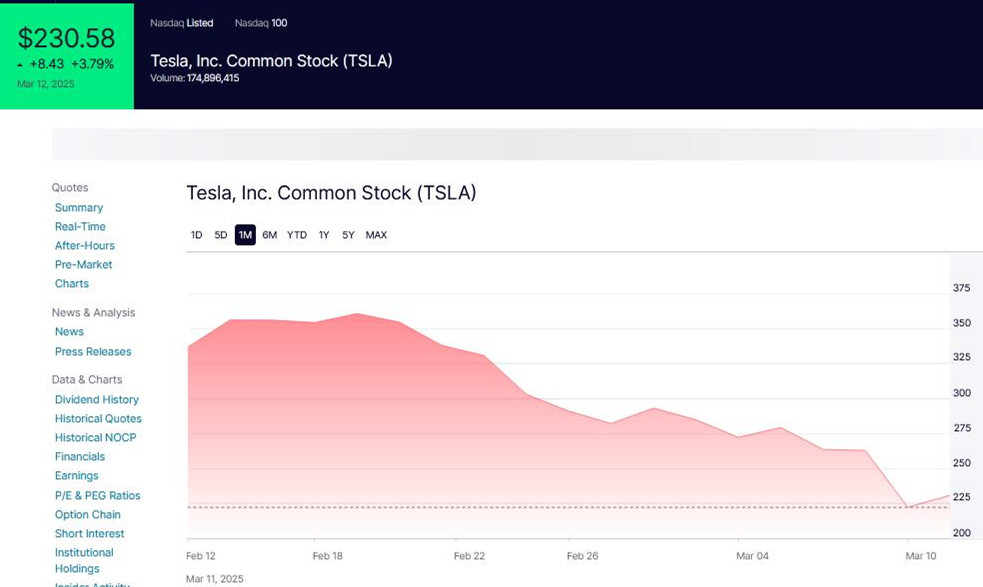Show MAX price history
Viewport: 983px width, 587px height.
click(x=376, y=235)
